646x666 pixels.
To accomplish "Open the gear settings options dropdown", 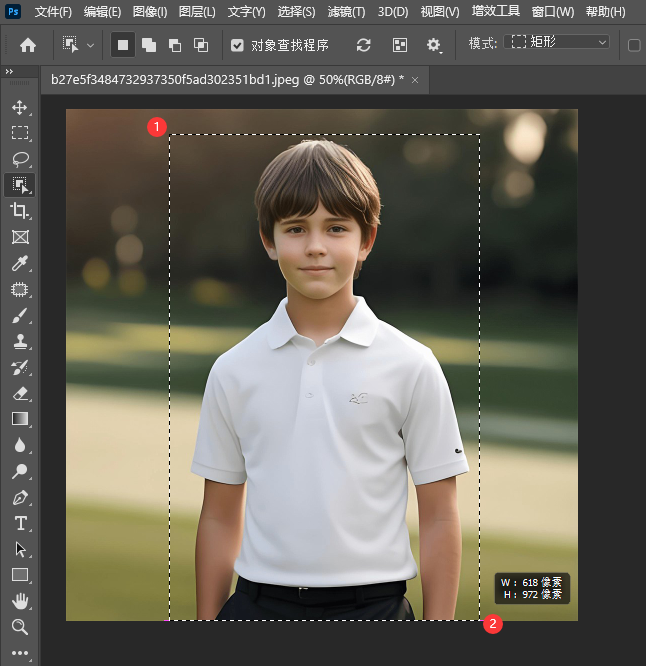I will (x=434, y=45).
